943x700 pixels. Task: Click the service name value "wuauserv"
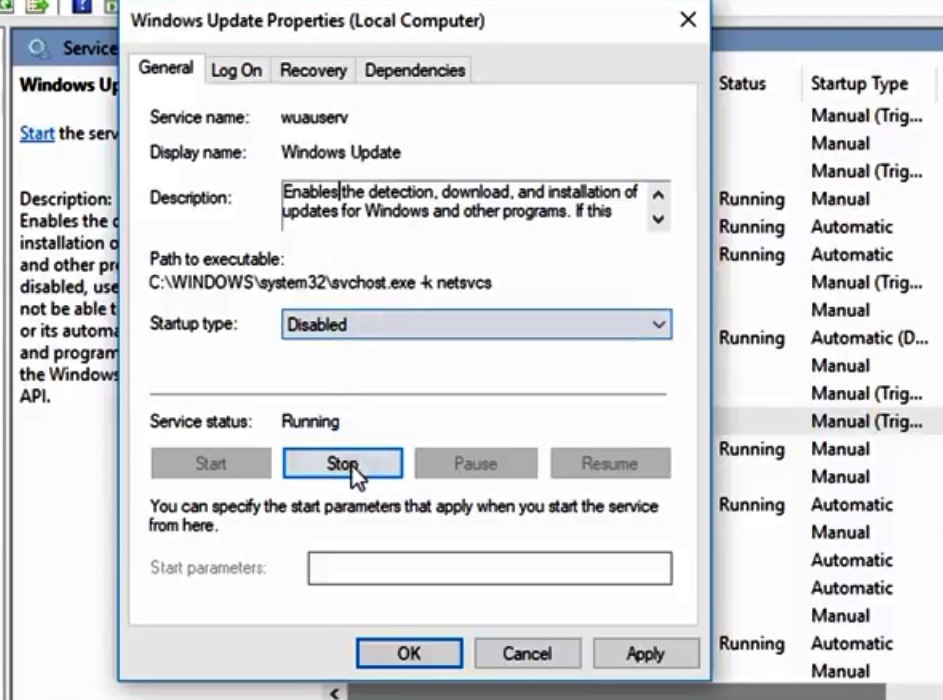[314, 117]
